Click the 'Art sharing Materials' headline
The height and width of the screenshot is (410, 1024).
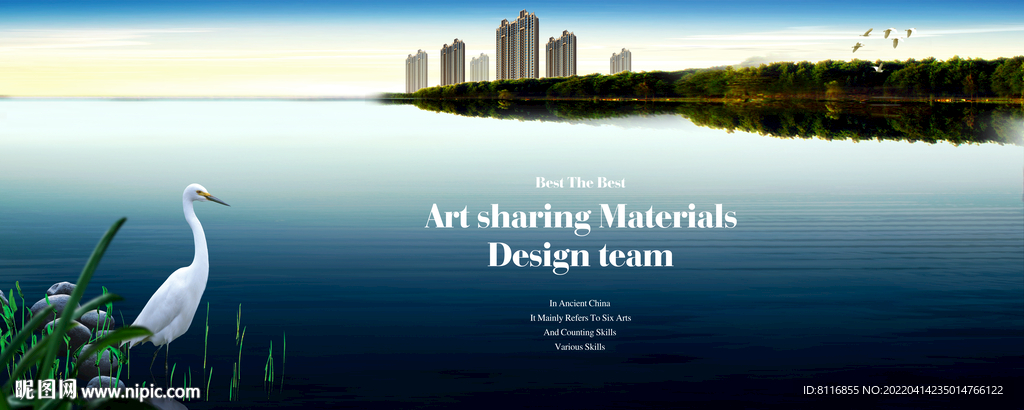pos(581,217)
